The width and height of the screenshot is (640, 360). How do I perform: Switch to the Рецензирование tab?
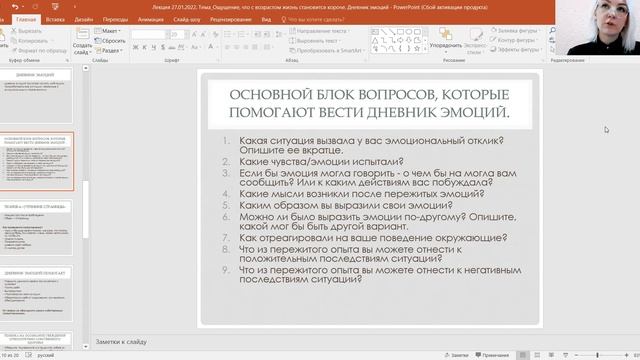pyautogui.click(x=231, y=20)
